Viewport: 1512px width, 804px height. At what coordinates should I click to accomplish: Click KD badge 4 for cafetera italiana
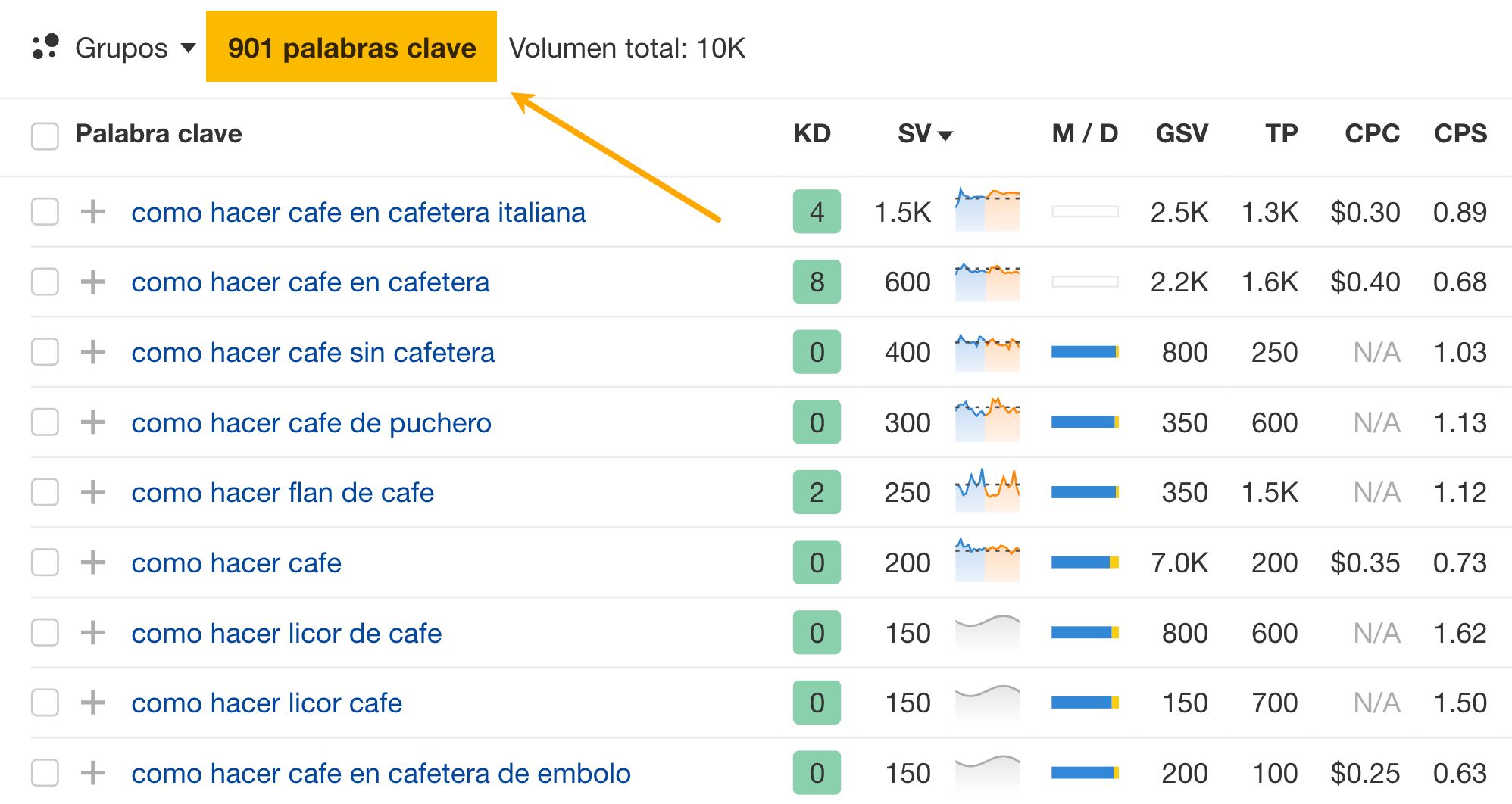[817, 212]
